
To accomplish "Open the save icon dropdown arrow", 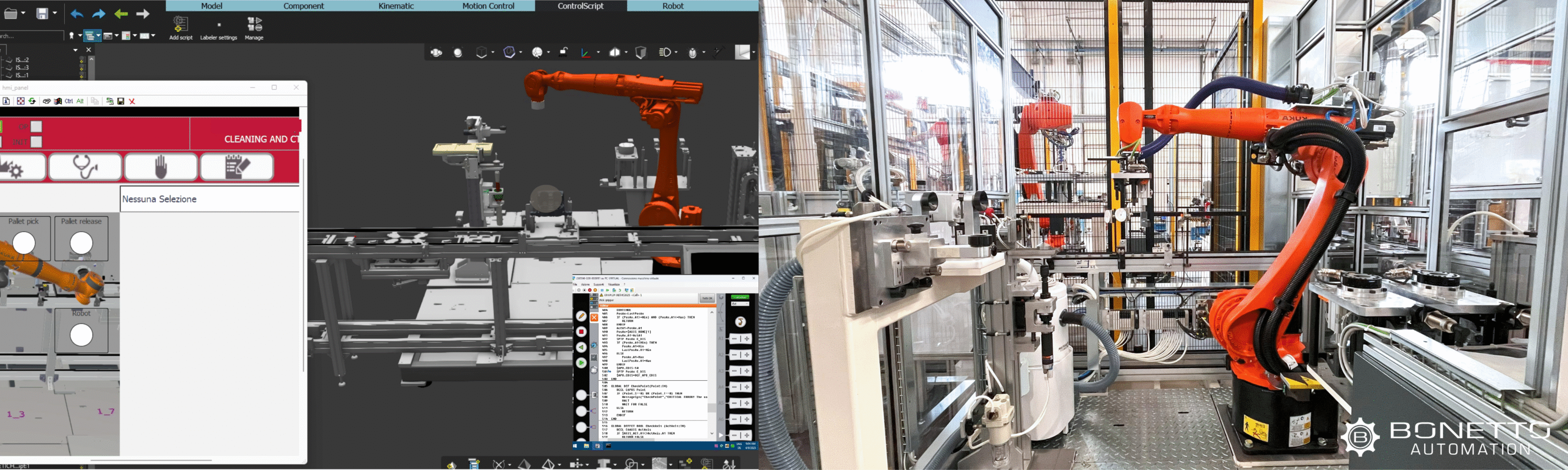I will coord(55,13).
